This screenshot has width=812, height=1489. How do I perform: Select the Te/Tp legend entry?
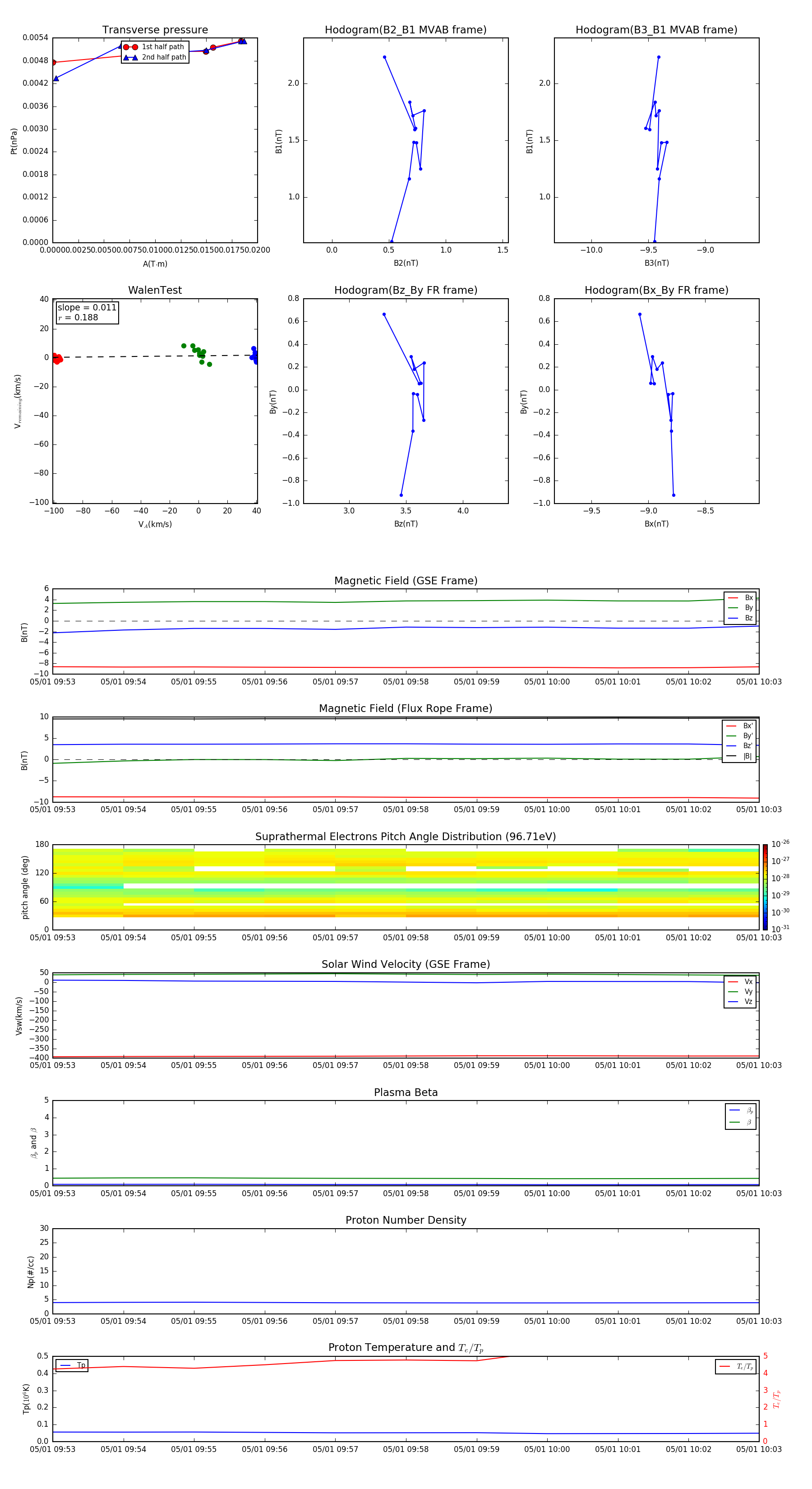click(736, 1366)
